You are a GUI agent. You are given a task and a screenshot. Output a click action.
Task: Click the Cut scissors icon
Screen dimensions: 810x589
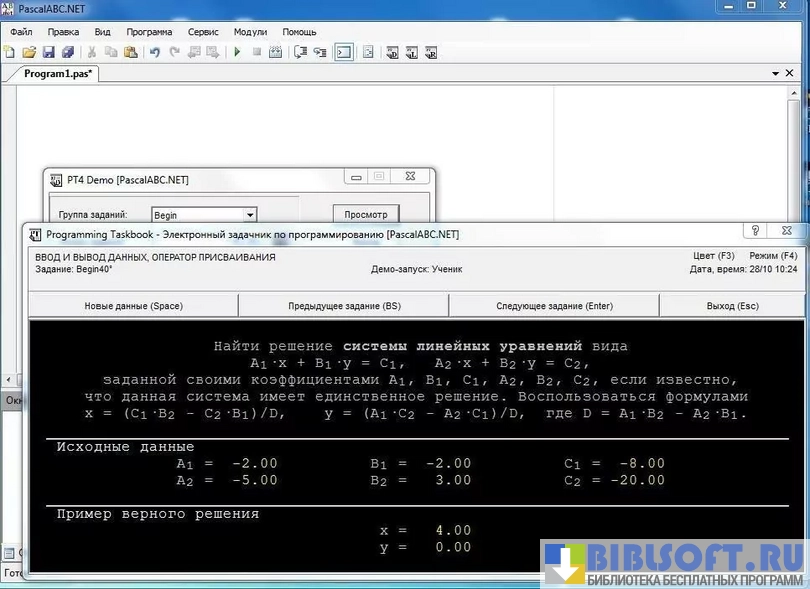click(x=92, y=52)
